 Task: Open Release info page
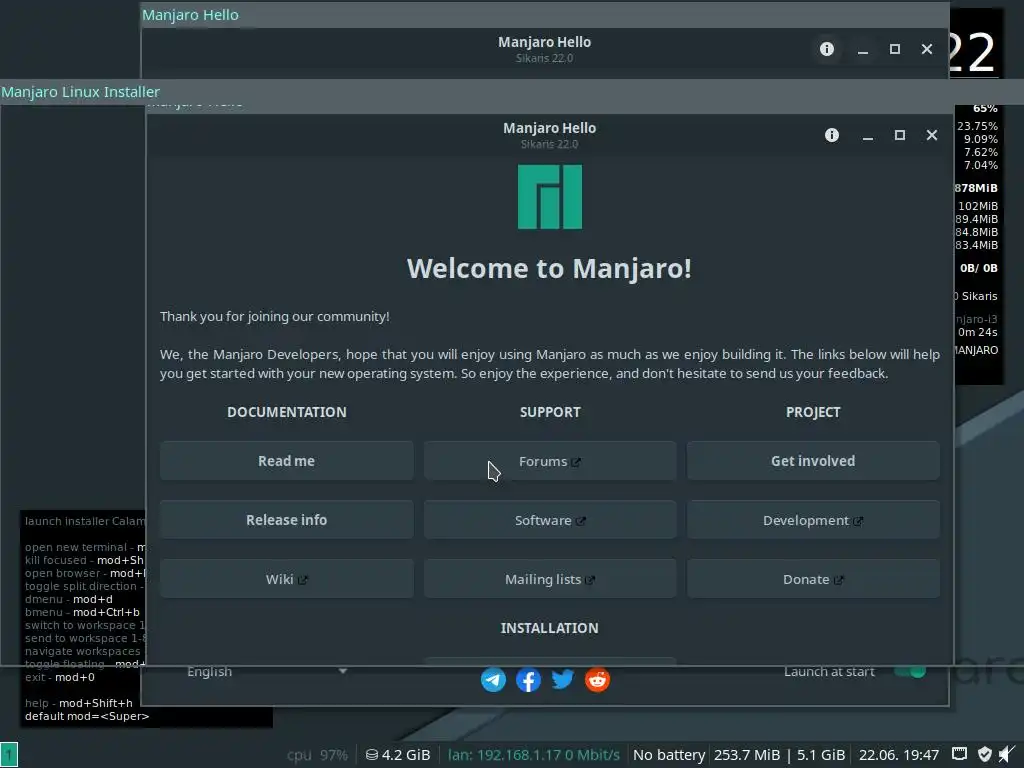click(x=286, y=520)
